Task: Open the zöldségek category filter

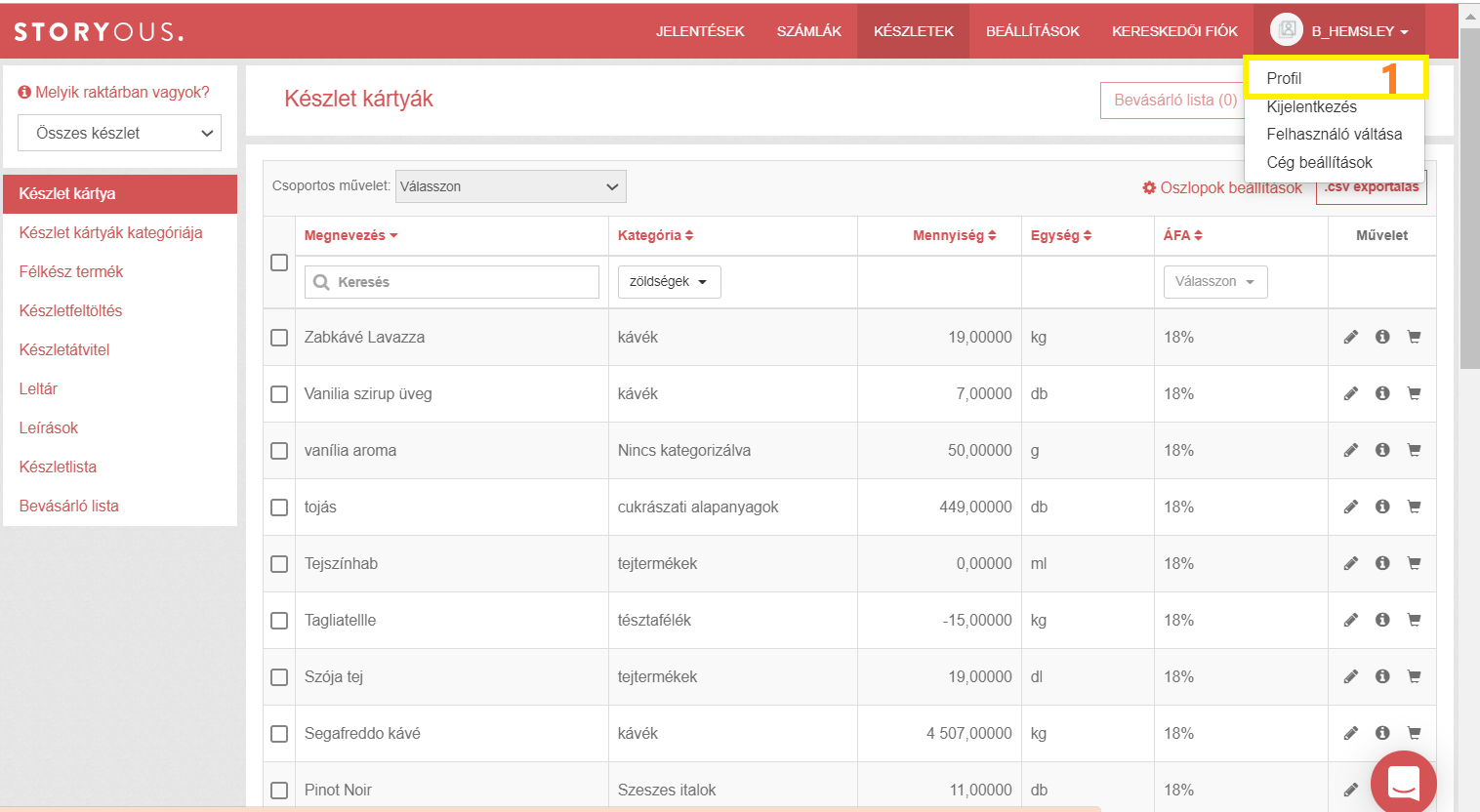Action: point(669,281)
